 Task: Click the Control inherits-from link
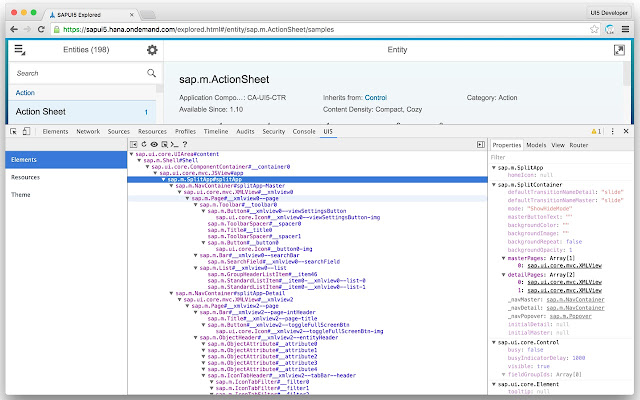point(376,98)
